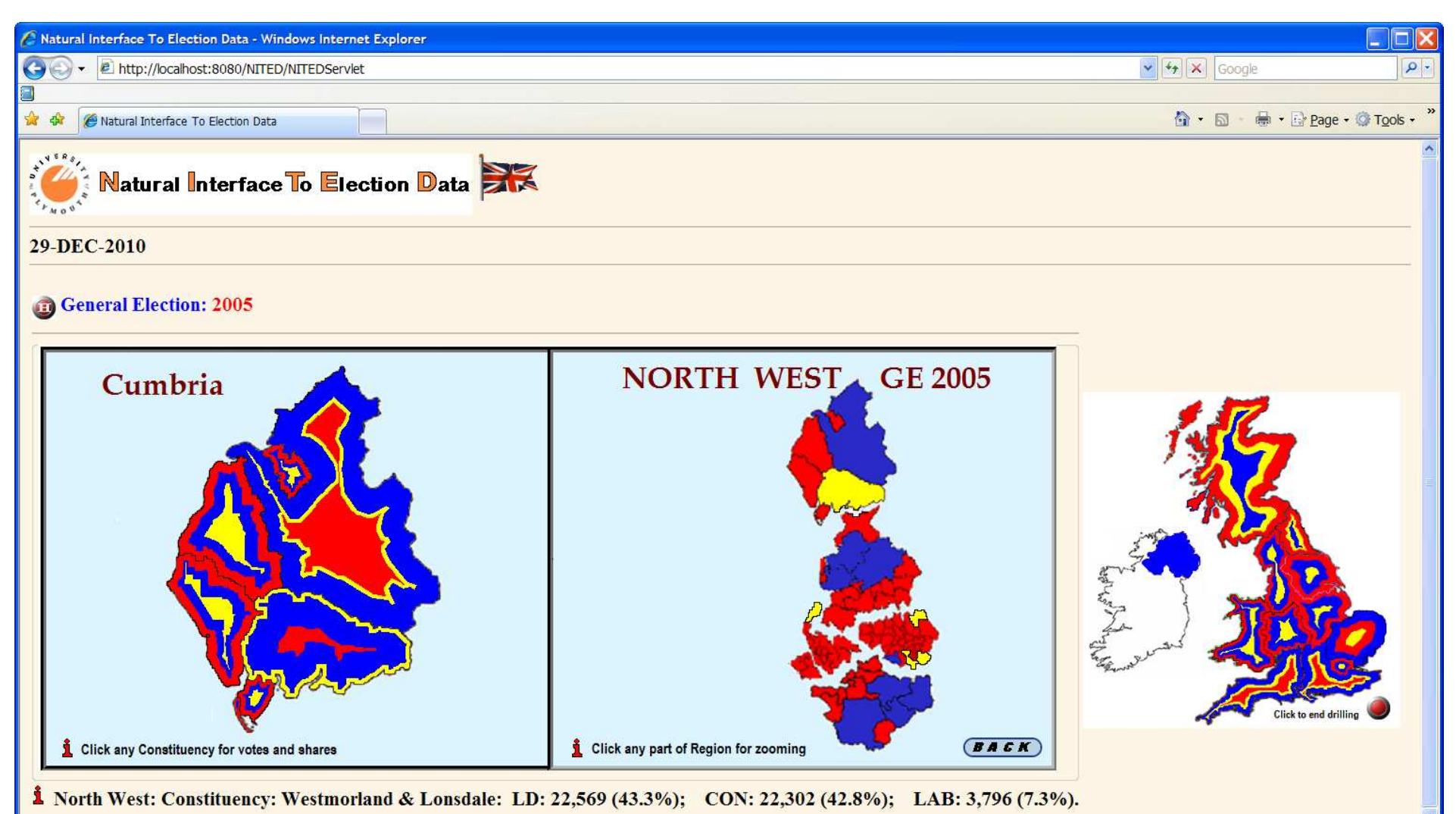Image resolution: width=1456 pixels, height=814 pixels.
Task: Click the Westmorland & Lonsdale results text
Action: tap(566, 799)
